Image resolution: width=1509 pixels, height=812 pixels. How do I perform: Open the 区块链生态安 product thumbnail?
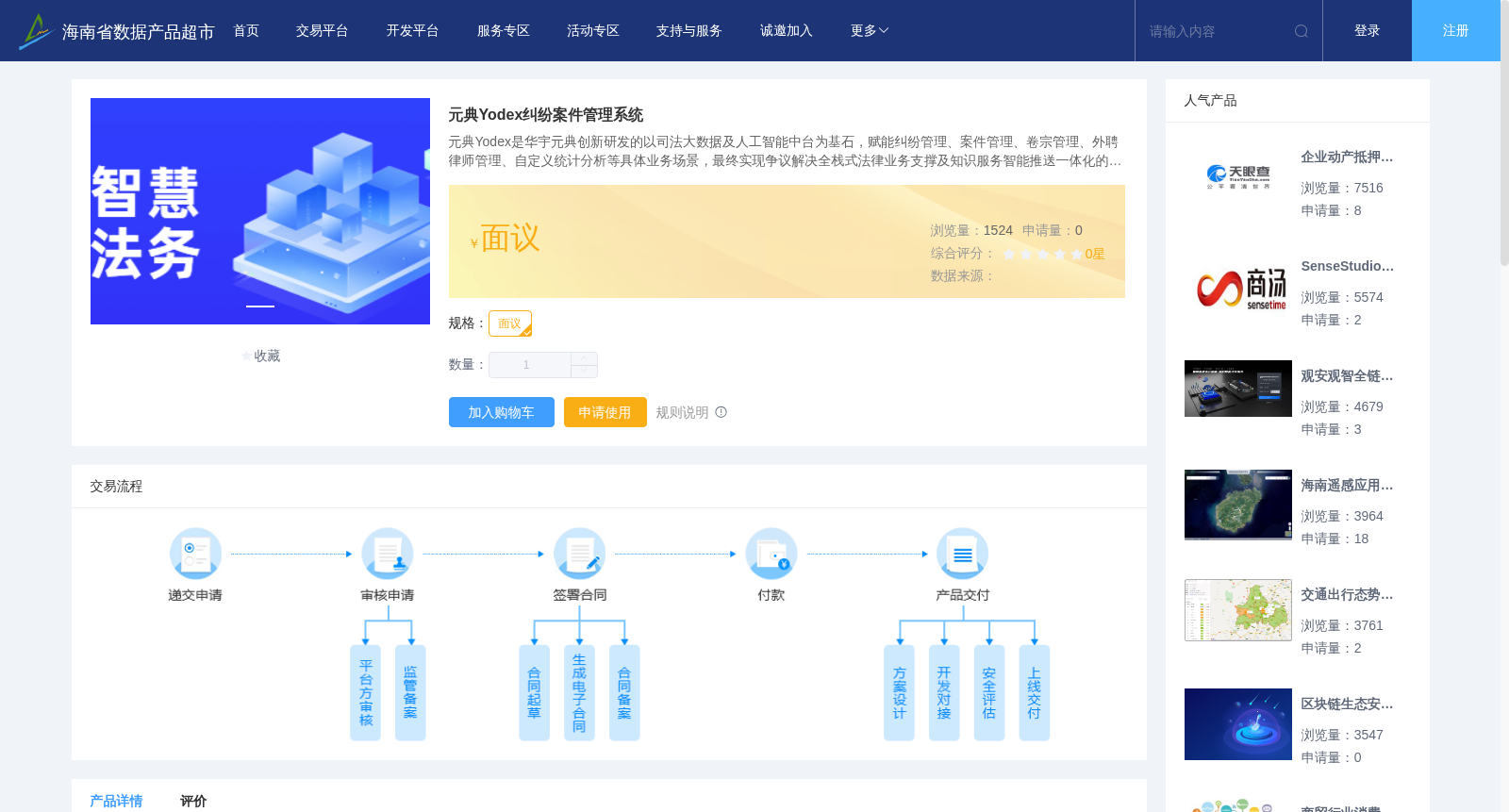[1238, 724]
